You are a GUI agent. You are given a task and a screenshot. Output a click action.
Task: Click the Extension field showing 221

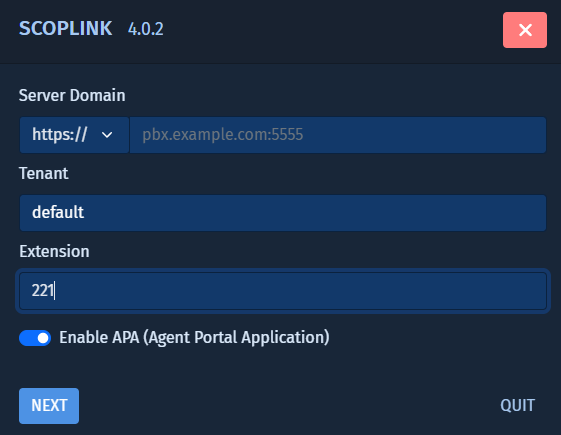point(283,291)
